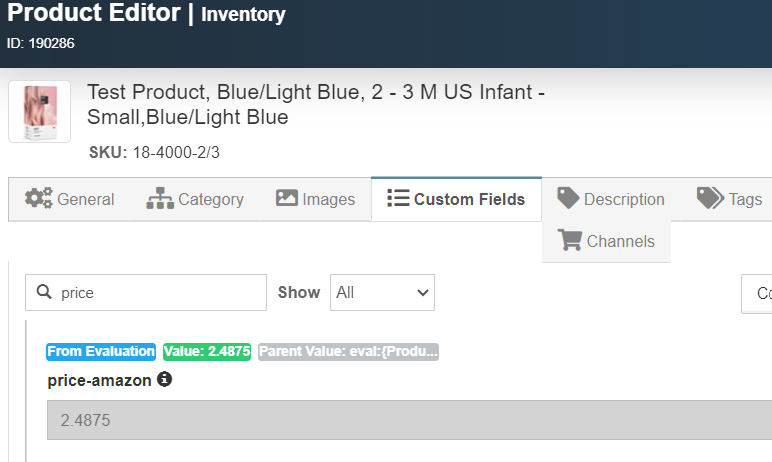Click the green Value: 2.4875 badge
The image size is (772, 462).
(207, 351)
